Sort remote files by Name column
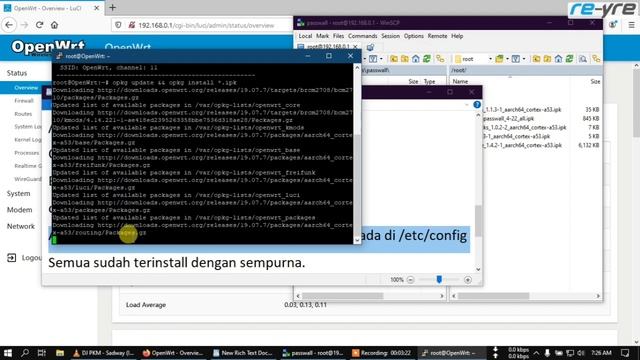Viewport: 640px width, 360px height. [x=460, y=82]
